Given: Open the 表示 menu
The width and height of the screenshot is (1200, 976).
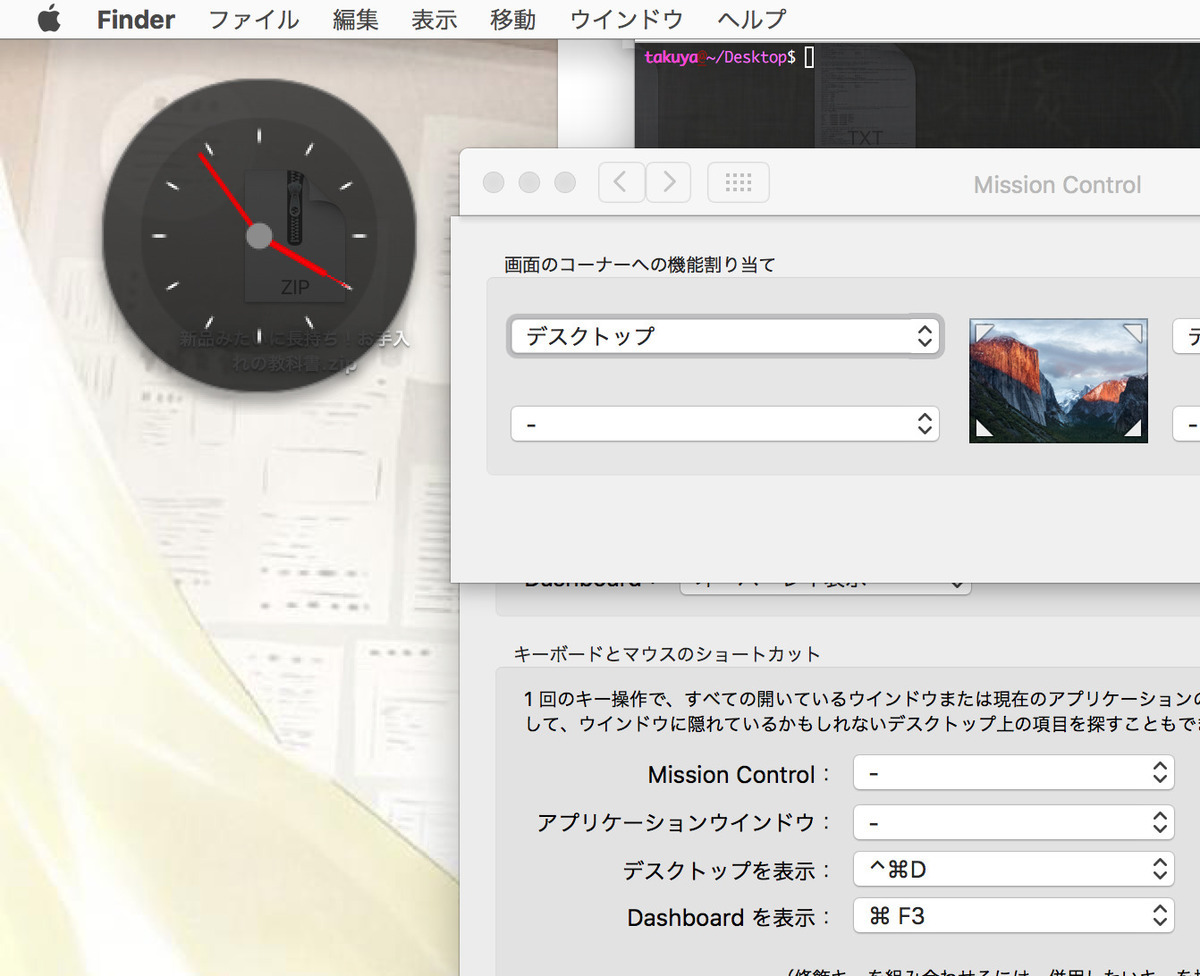Looking at the screenshot, I should (x=435, y=19).
